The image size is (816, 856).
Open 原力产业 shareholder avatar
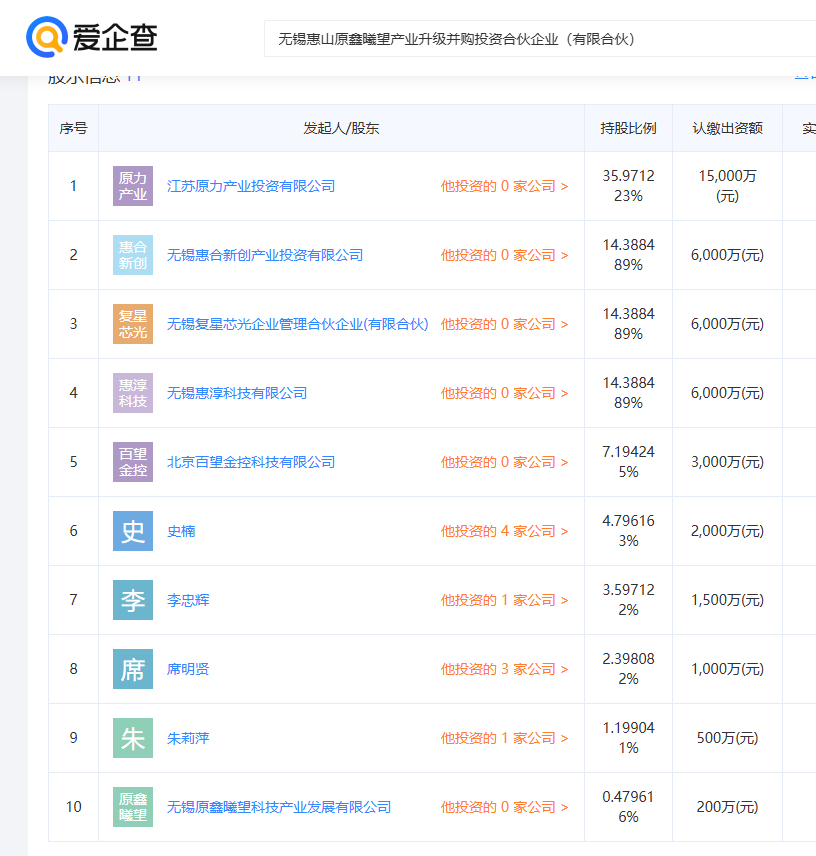tap(133, 186)
